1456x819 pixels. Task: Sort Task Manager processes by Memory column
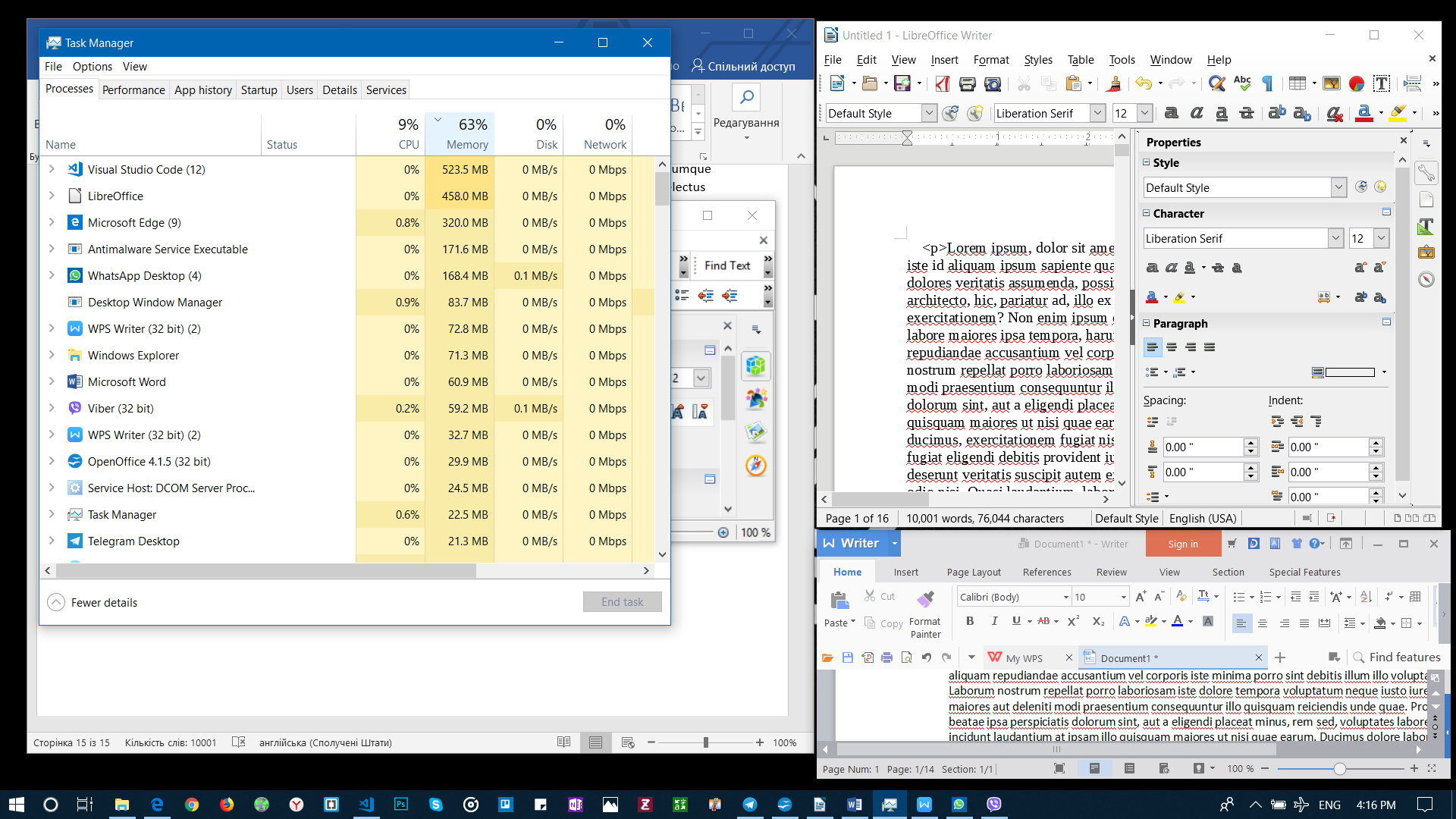click(460, 133)
